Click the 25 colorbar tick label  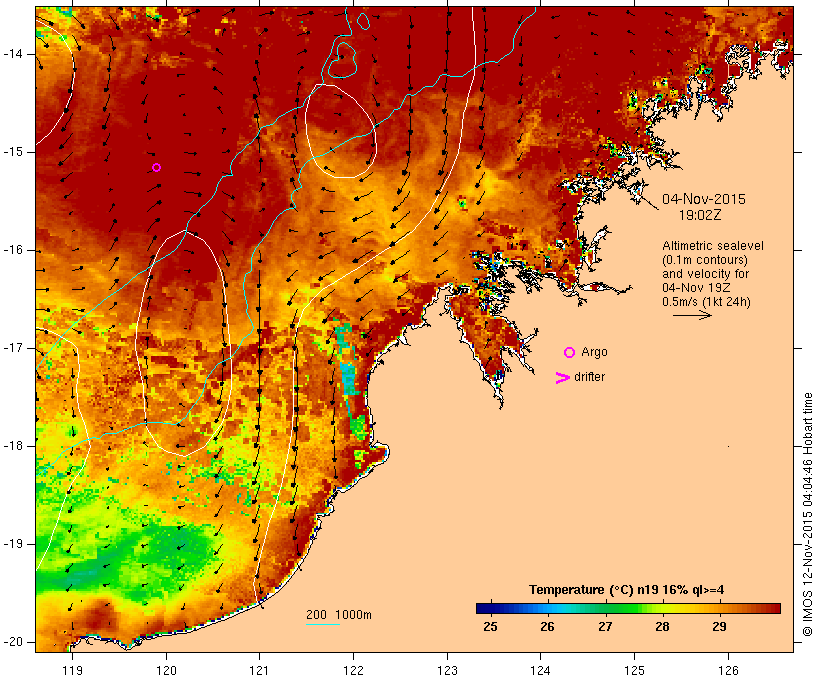tap(491, 626)
